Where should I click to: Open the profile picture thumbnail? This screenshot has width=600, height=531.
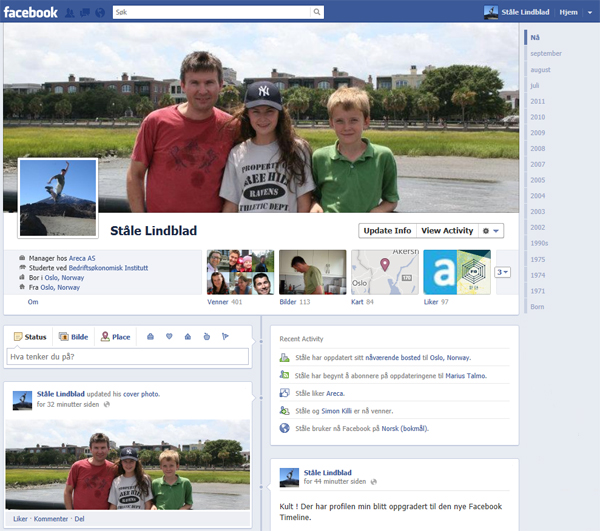pos(58,198)
